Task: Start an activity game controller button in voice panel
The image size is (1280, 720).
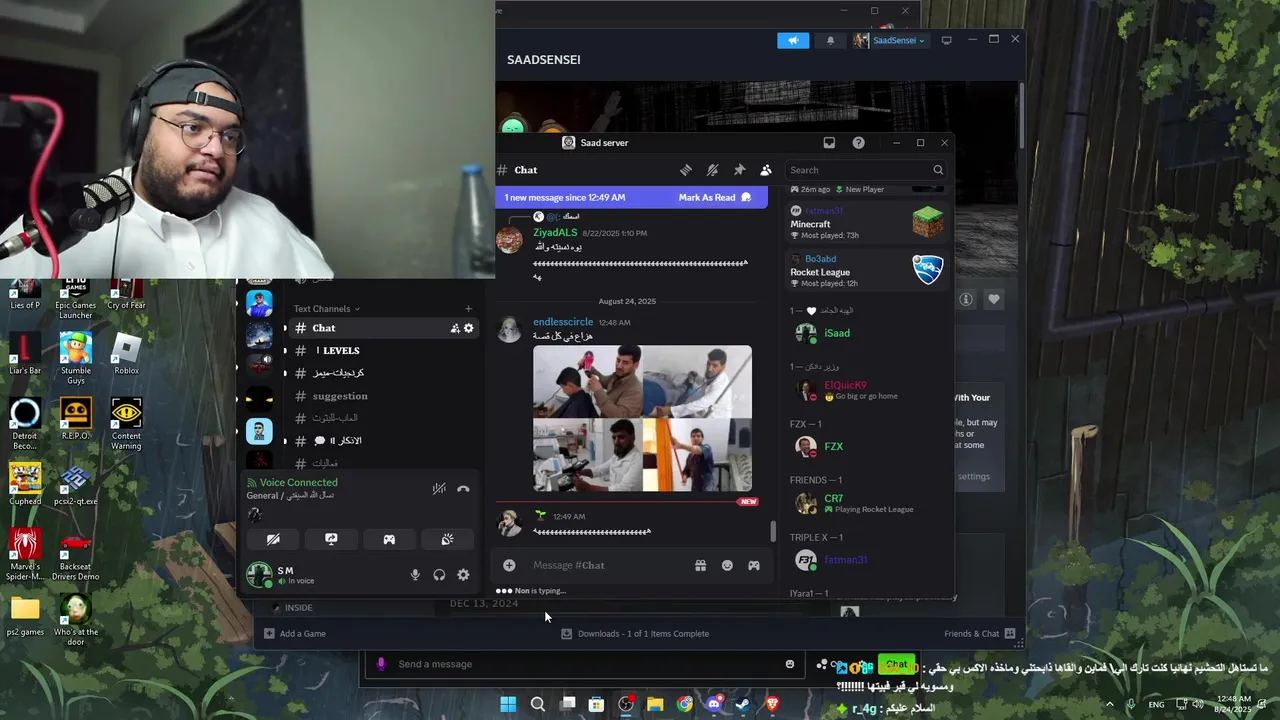Action: (389, 539)
